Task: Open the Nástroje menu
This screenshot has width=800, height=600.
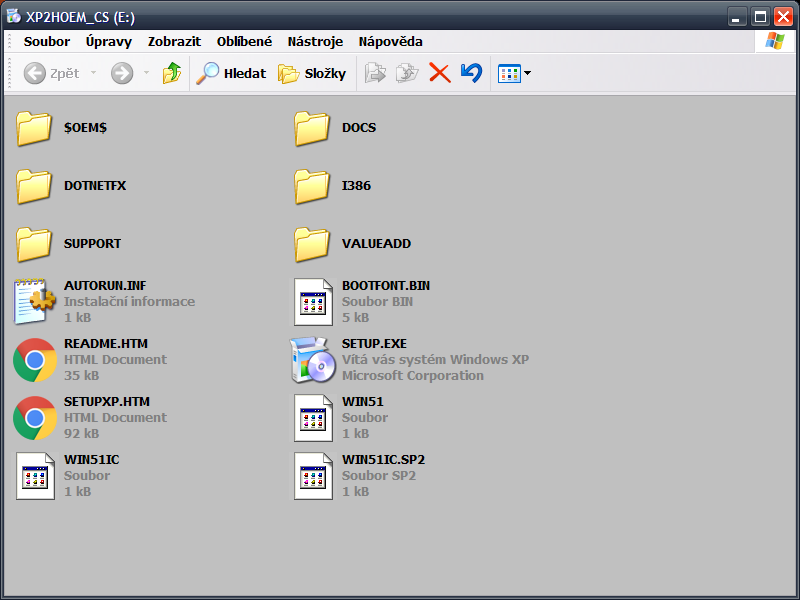Action: pyautogui.click(x=315, y=41)
